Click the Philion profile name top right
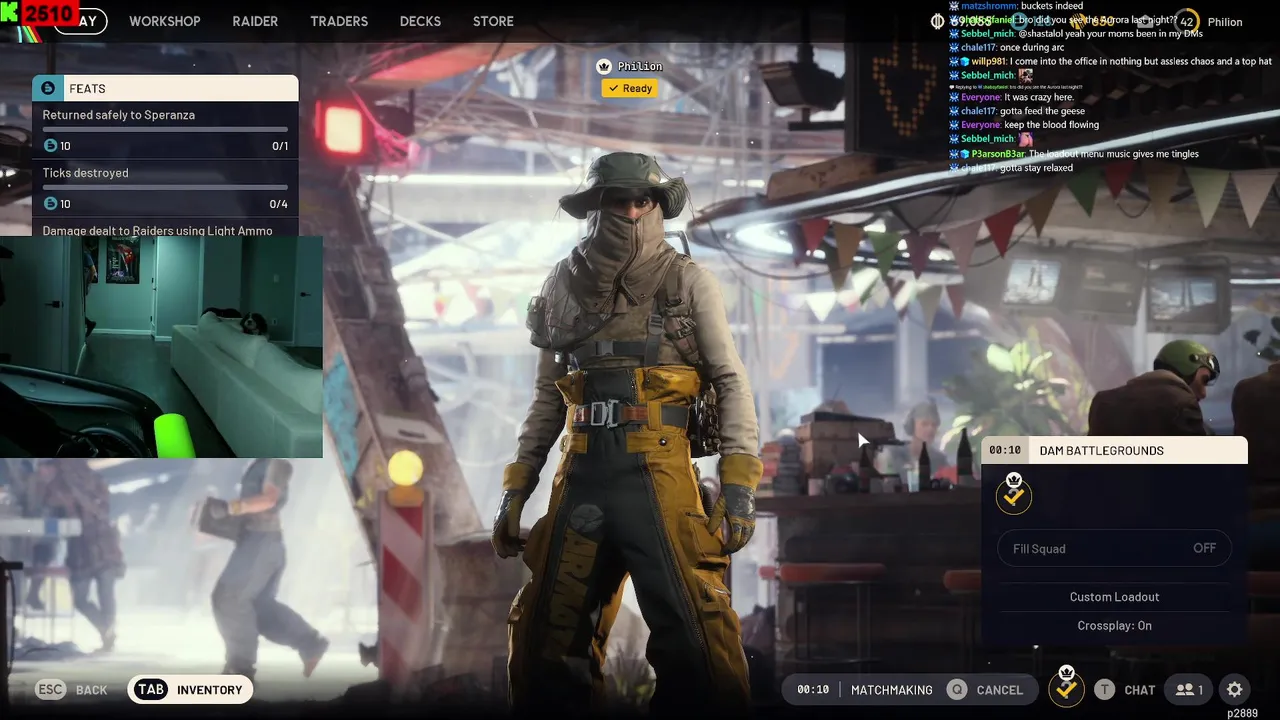The width and height of the screenshot is (1280, 720). 1225,22
